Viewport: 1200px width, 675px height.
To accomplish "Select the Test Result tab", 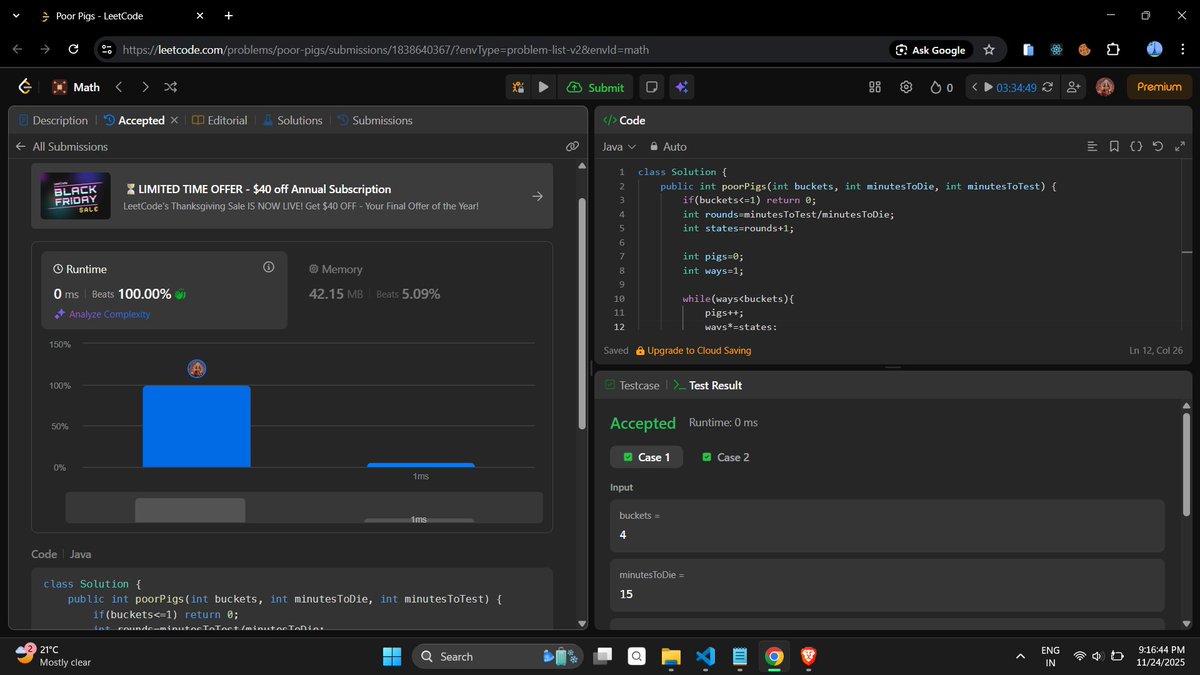I will [x=707, y=385].
